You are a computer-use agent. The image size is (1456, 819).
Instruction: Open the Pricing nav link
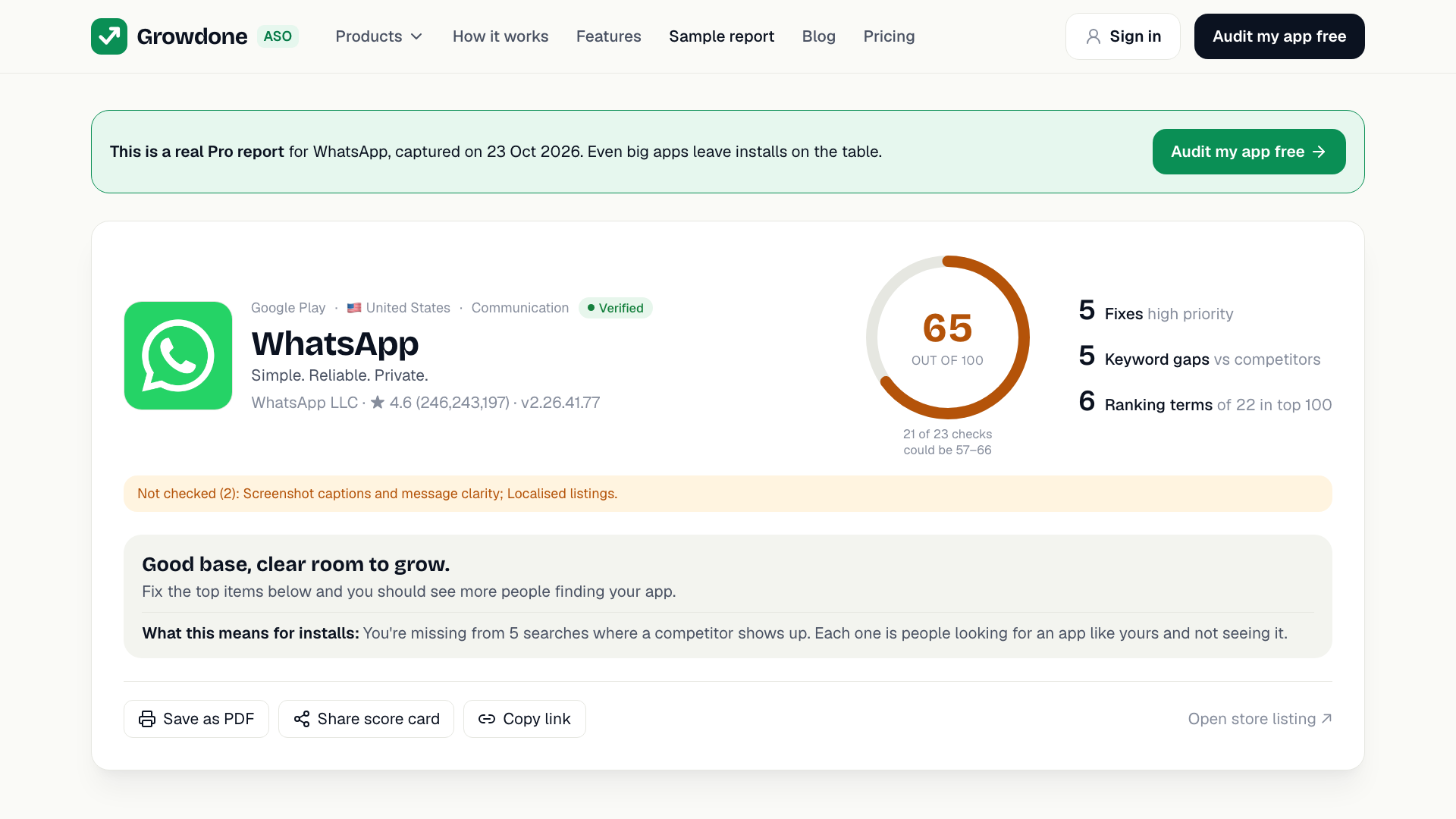pyautogui.click(x=890, y=36)
